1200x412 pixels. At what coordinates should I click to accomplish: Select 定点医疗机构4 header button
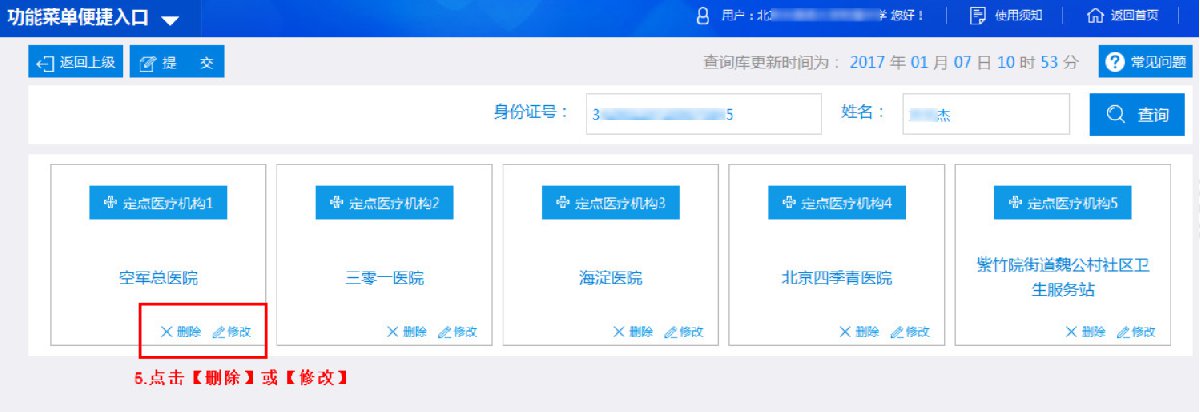pyautogui.click(x=837, y=203)
